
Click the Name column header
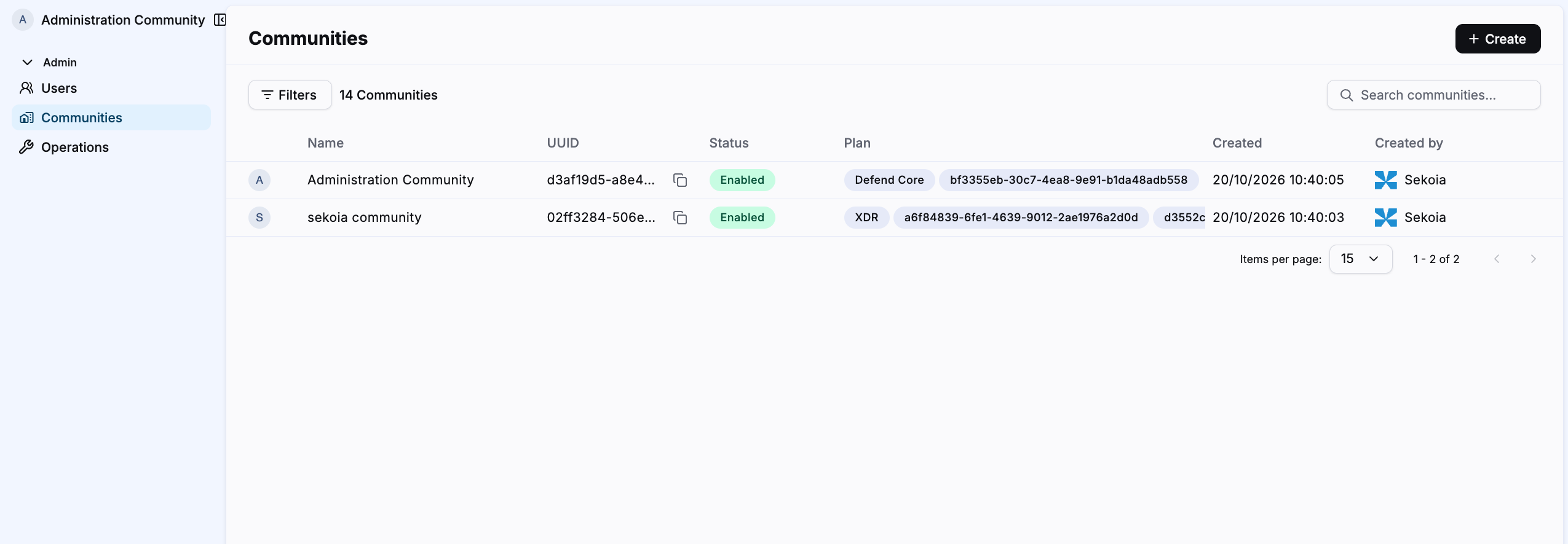pos(325,143)
